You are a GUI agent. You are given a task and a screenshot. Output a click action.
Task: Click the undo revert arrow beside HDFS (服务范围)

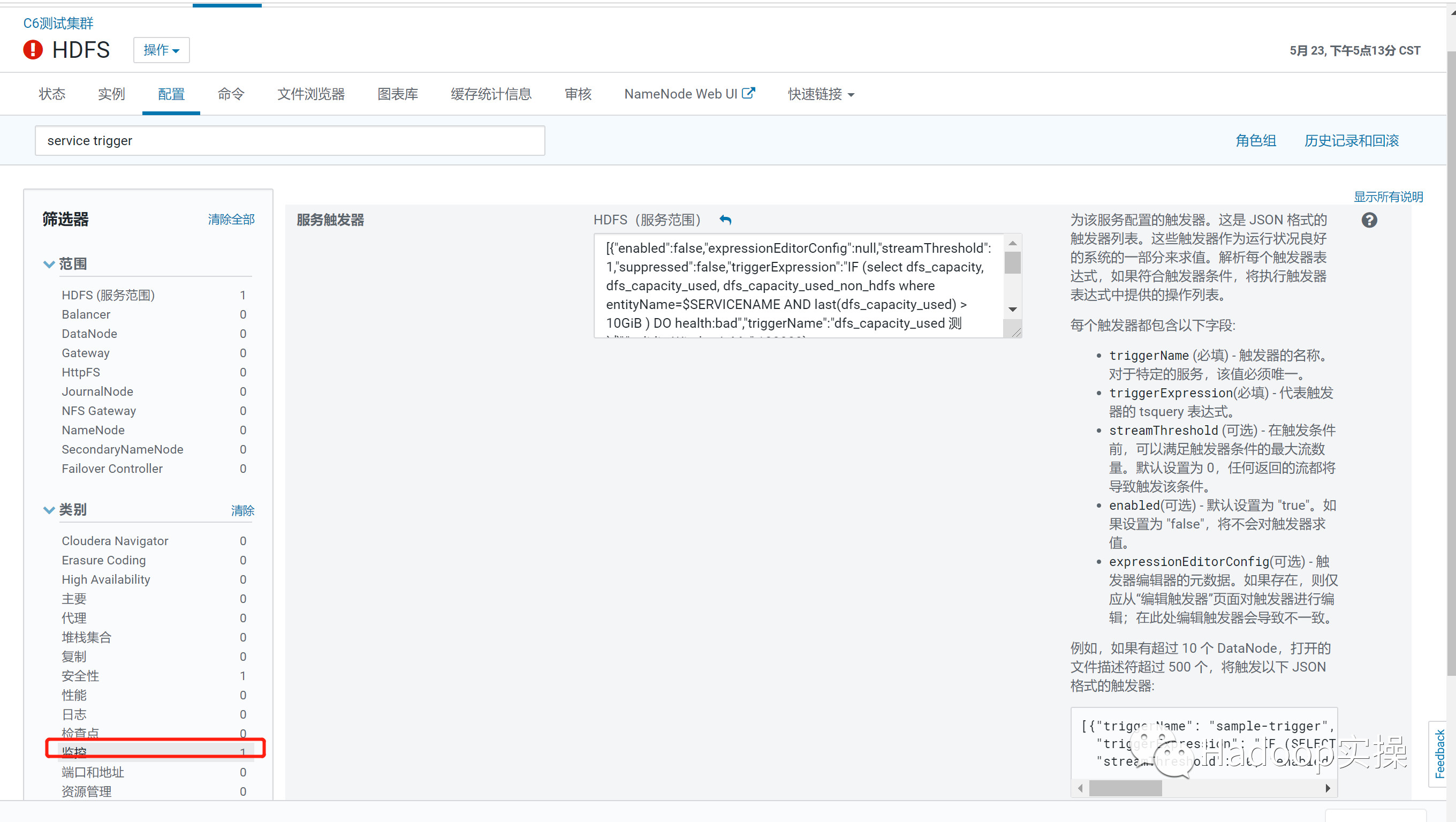725,220
